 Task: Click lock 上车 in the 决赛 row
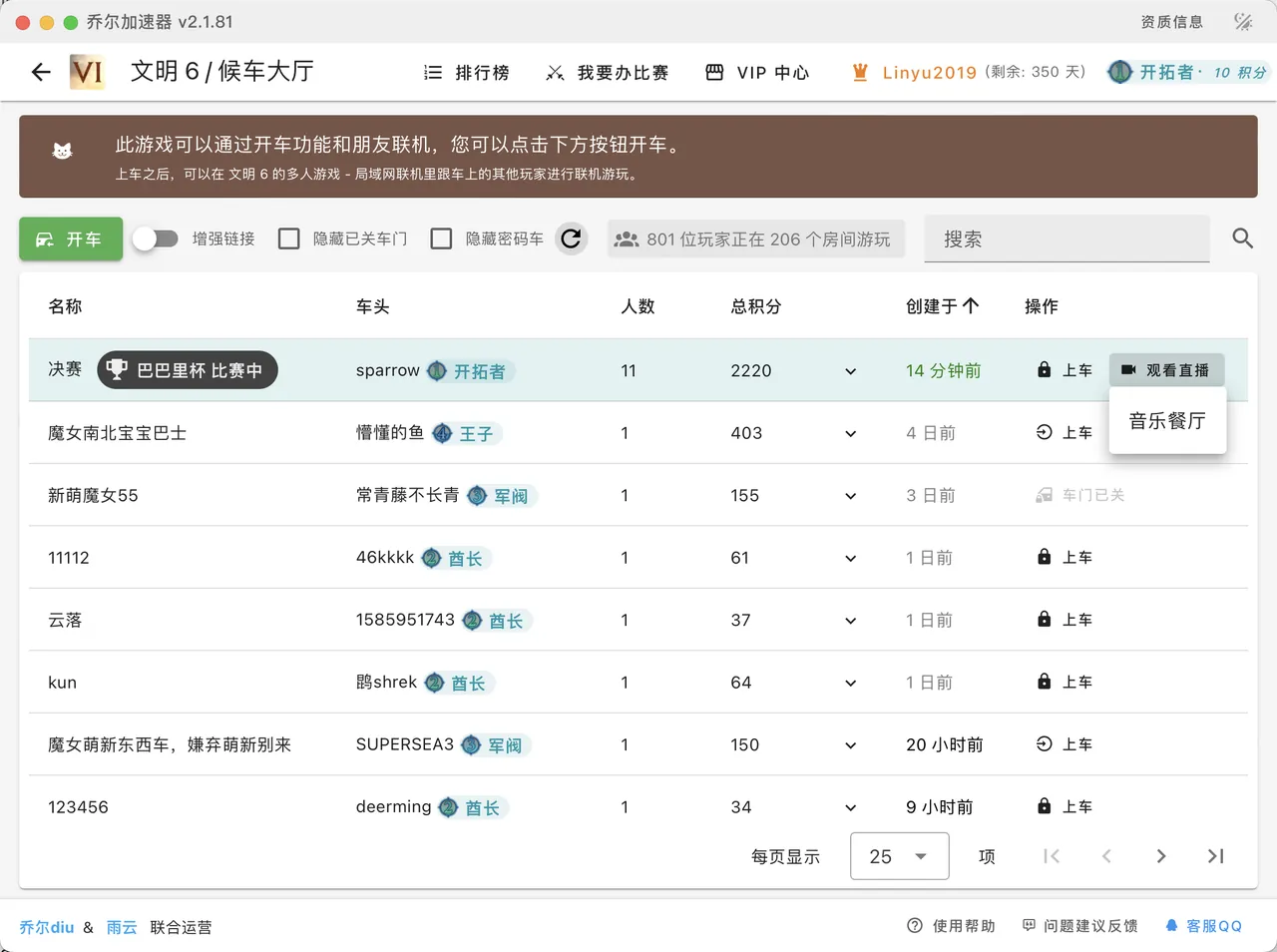click(x=1064, y=370)
